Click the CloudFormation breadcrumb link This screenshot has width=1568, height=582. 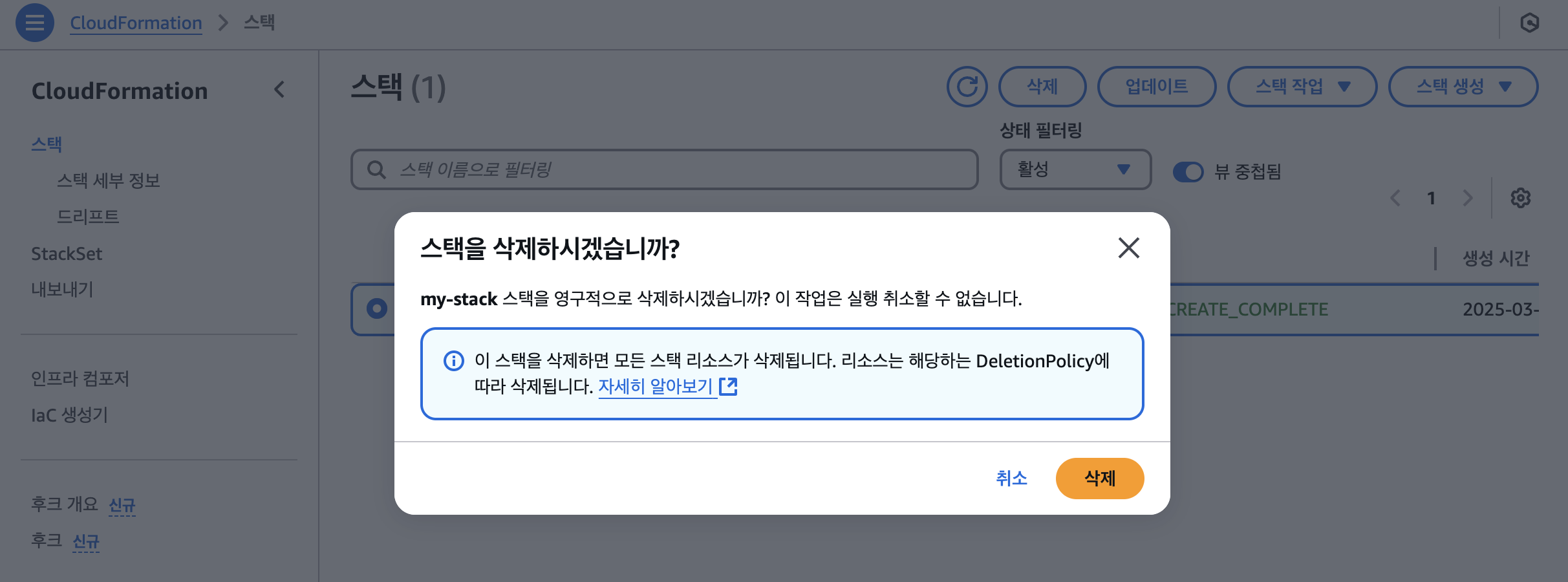[x=136, y=23]
